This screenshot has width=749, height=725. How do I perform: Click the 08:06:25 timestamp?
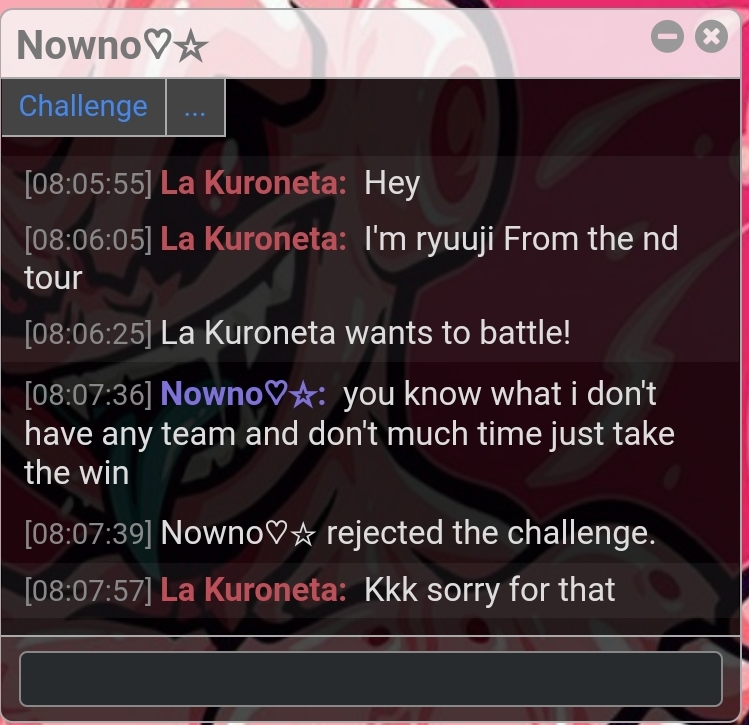(x=88, y=333)
